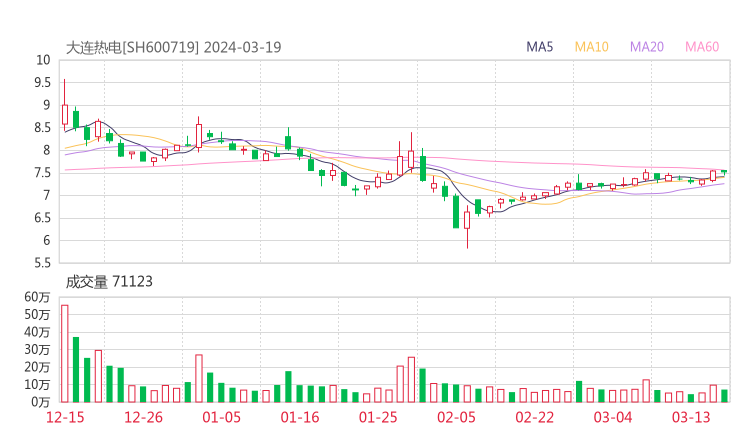Viewport: 740px width, 440px height.
Task: Click the 01-16 date axis label
Action: tap(300, 417)
